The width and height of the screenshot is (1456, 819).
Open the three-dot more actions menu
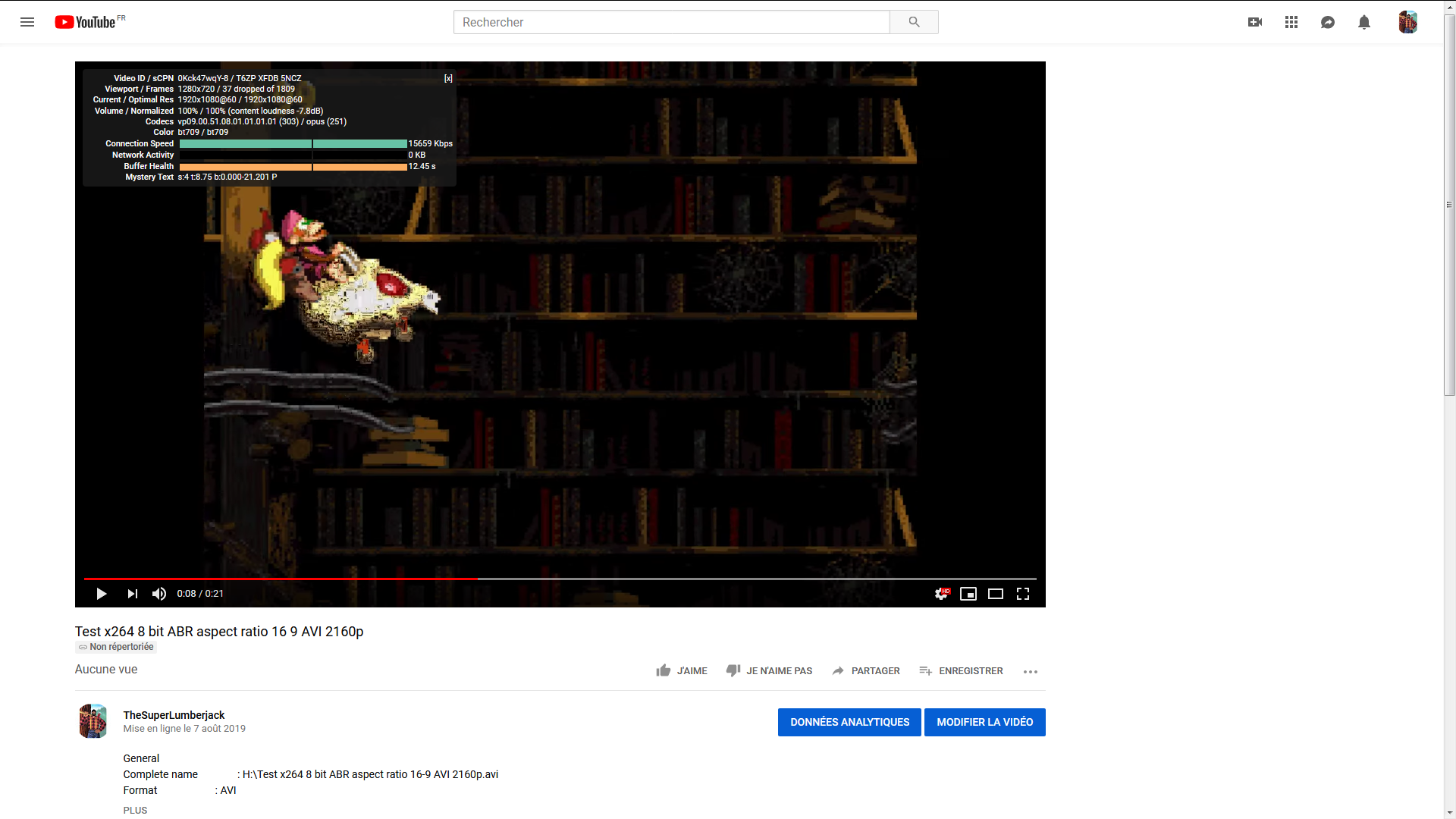click(x=1031, y=672)
